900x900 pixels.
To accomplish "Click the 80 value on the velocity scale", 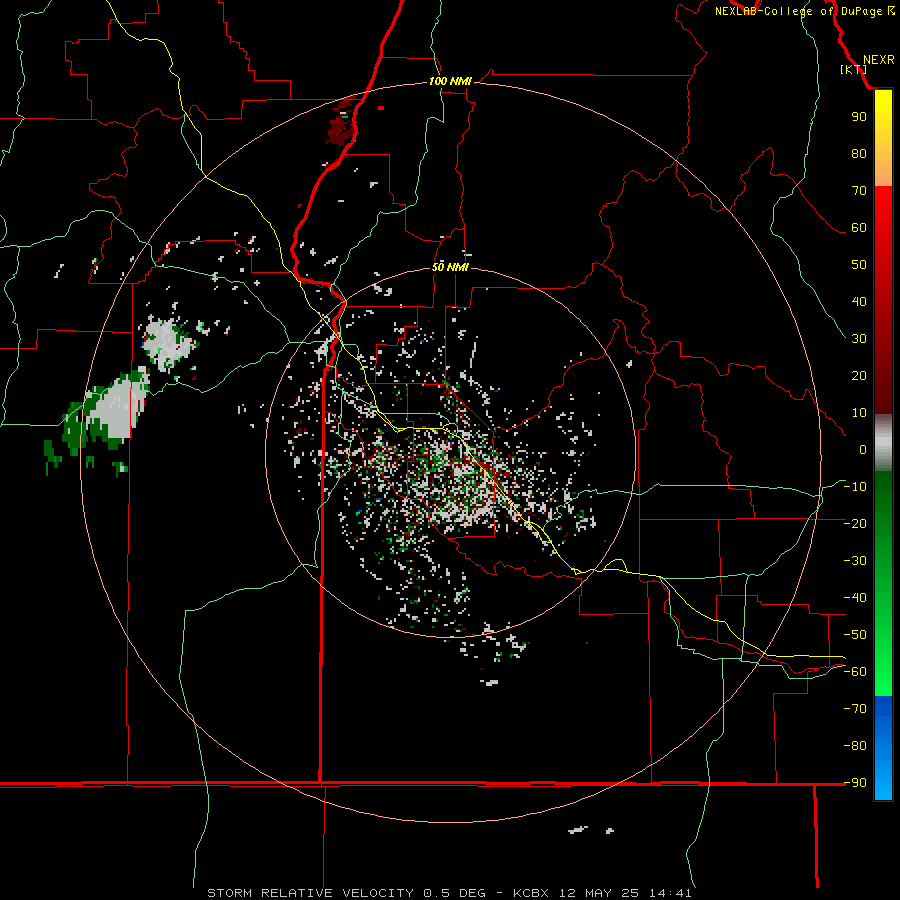I will (x=859, y=153).
